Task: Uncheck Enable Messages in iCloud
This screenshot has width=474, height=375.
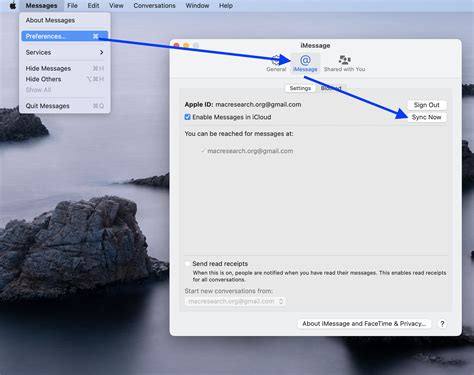Action: [187, 117]
